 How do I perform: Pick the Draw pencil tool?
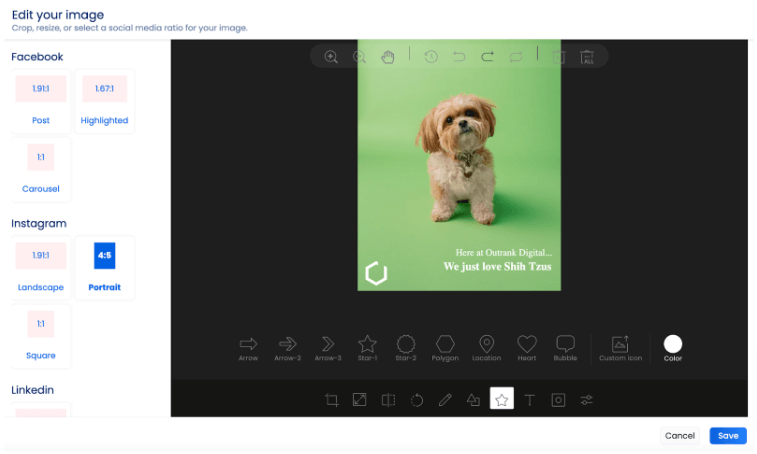coord(445,400)
